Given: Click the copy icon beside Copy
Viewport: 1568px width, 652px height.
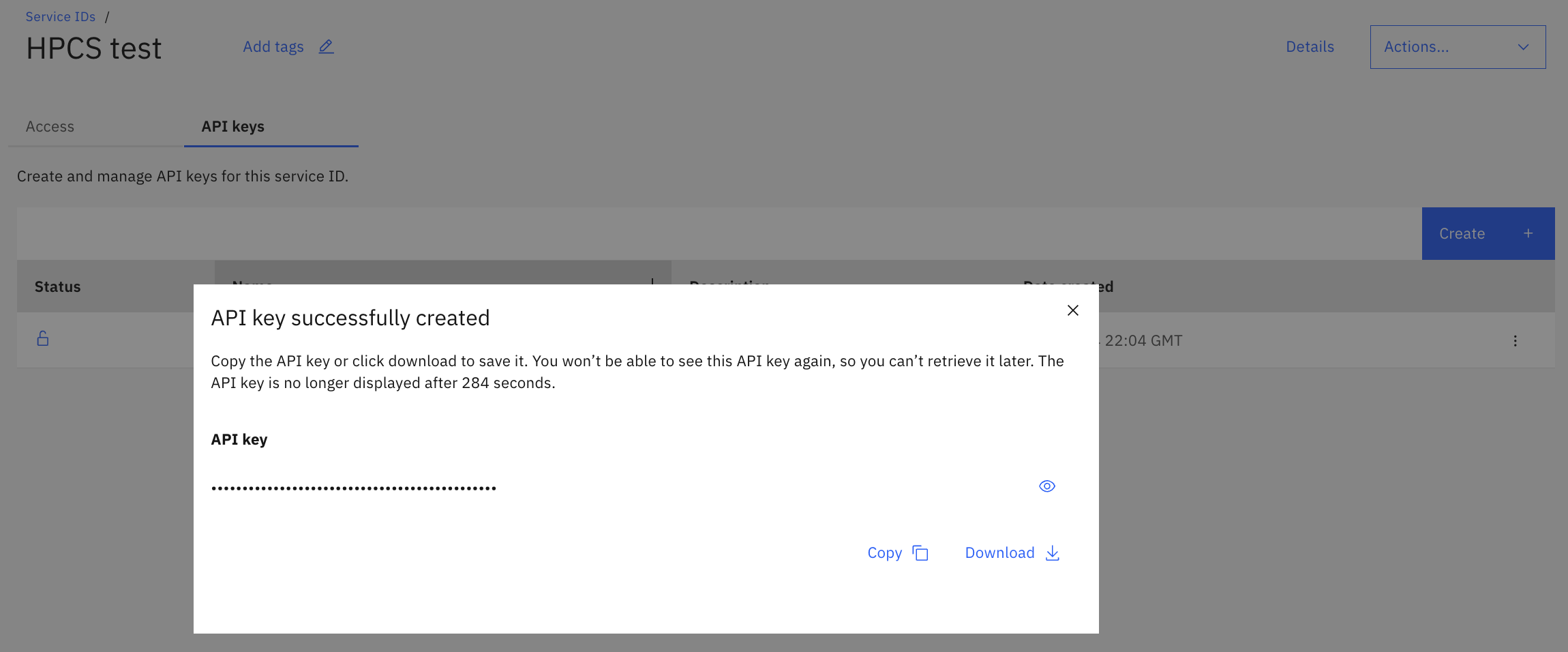Looking at the screenshot, I should (920, 553).
